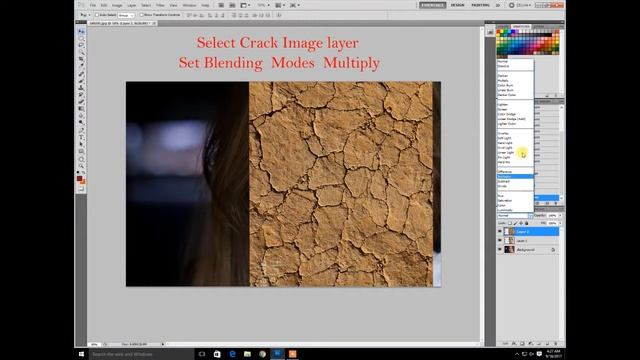Viewport: 640px width, 360px height.
Task: Open the Auto-Select Group dropdown
Action: click(x=126, y=15)
